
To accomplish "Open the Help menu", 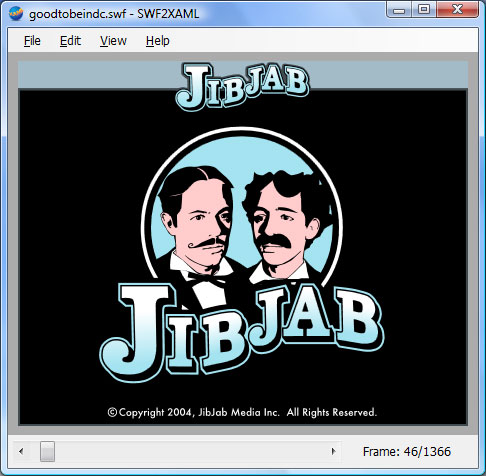I will click(x=158, y=41).
